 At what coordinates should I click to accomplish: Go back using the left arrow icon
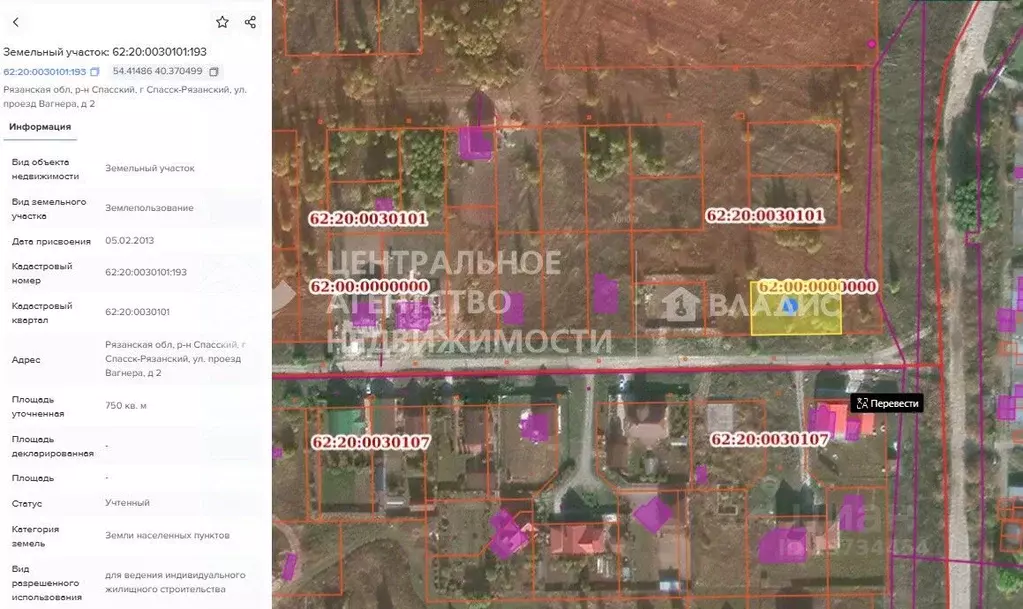(15, 22)
